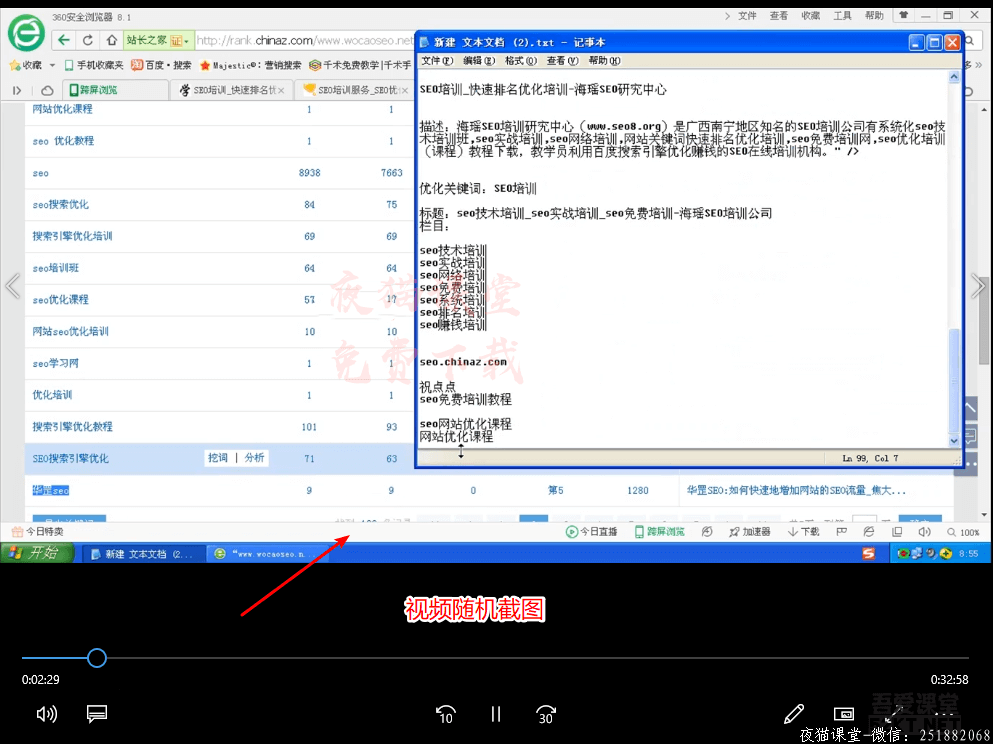Expand the 收藏 dropdown arrow
This screenshot has height=744, width=993.
click(53, 65)
